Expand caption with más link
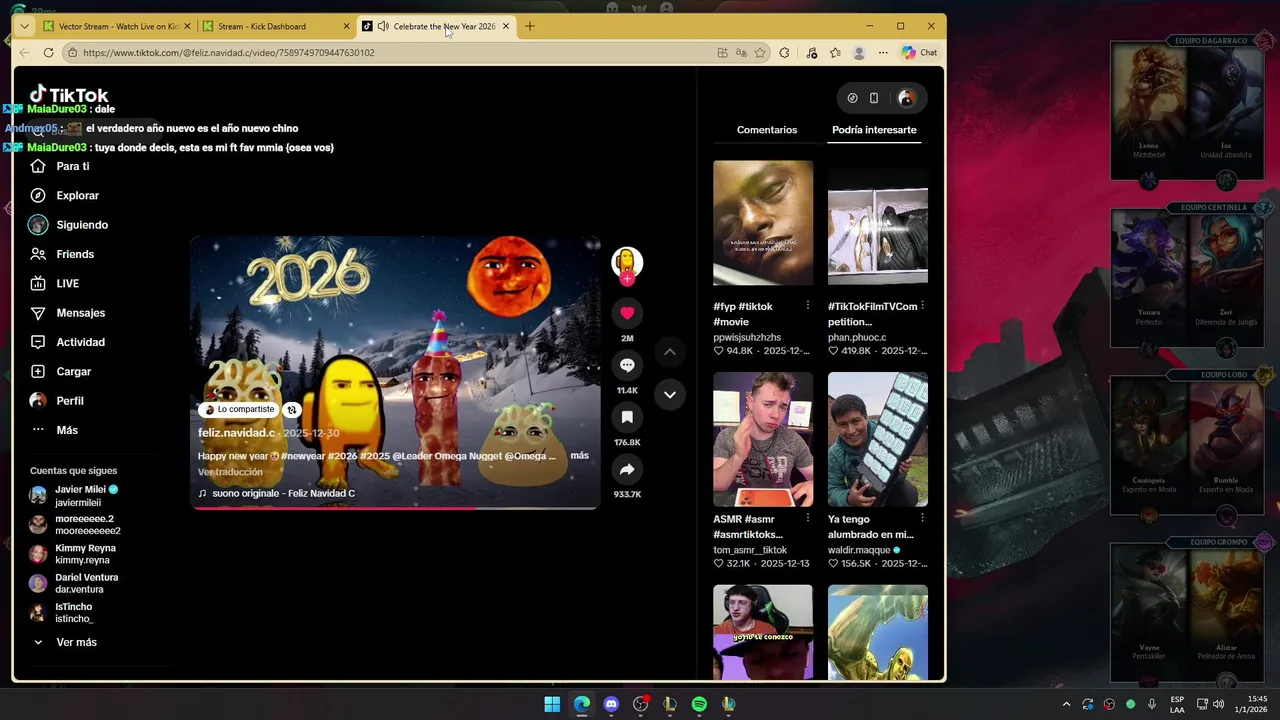Screen dimensions: 1280x720 [x=579, y=455]
